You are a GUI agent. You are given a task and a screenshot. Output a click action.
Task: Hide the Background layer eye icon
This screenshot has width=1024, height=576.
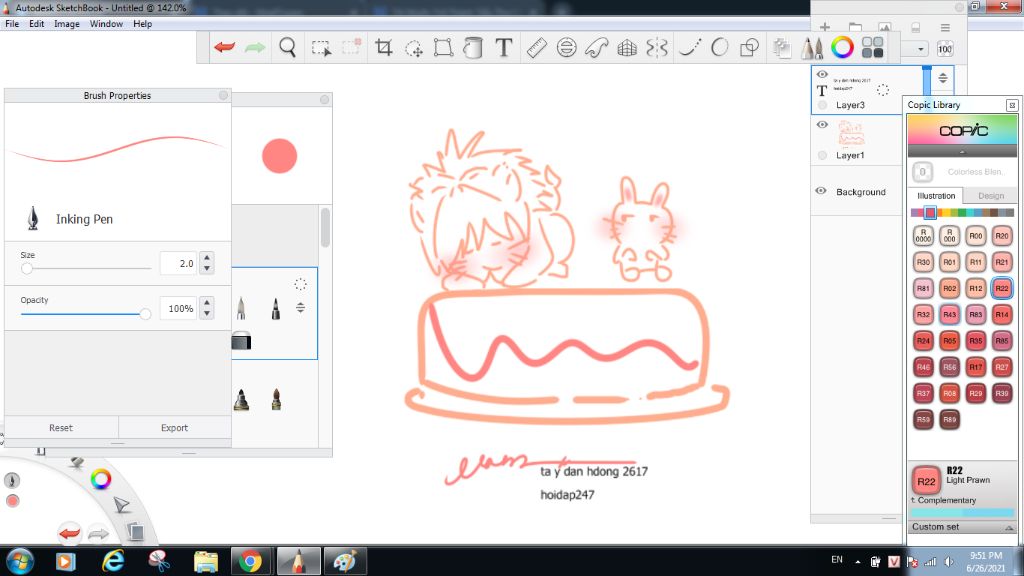pos(821,191)
